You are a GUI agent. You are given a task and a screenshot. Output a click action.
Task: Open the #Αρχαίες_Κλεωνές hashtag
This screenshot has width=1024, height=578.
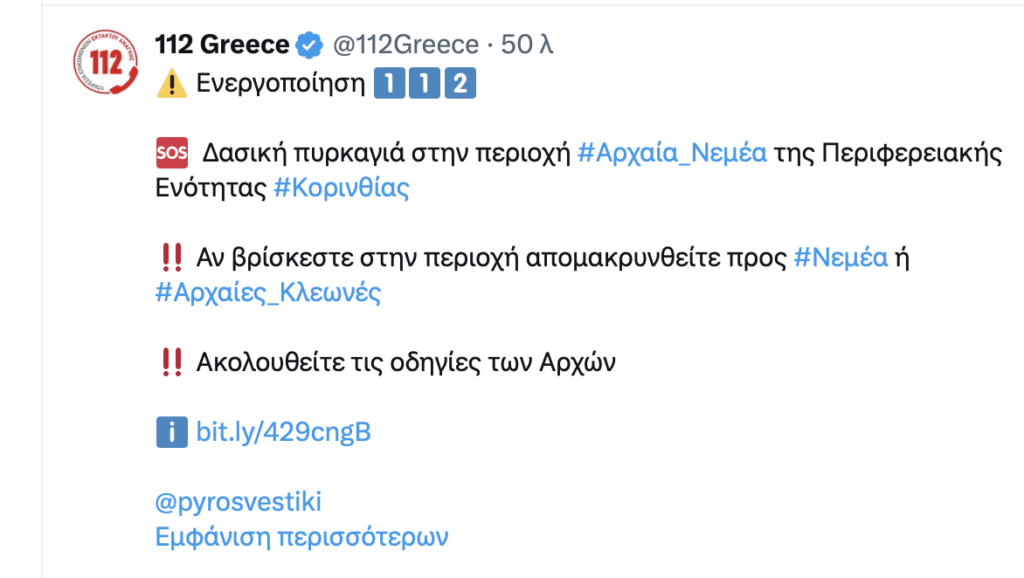click(268, 293)
